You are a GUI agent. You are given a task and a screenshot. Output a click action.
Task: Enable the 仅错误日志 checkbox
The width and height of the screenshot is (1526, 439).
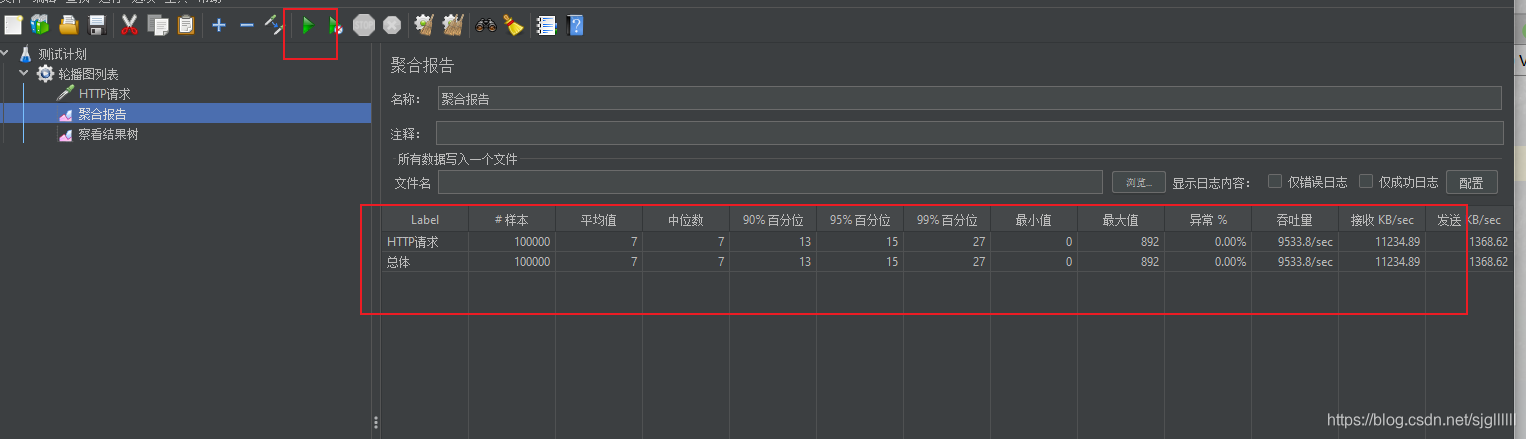[1275, 182]
